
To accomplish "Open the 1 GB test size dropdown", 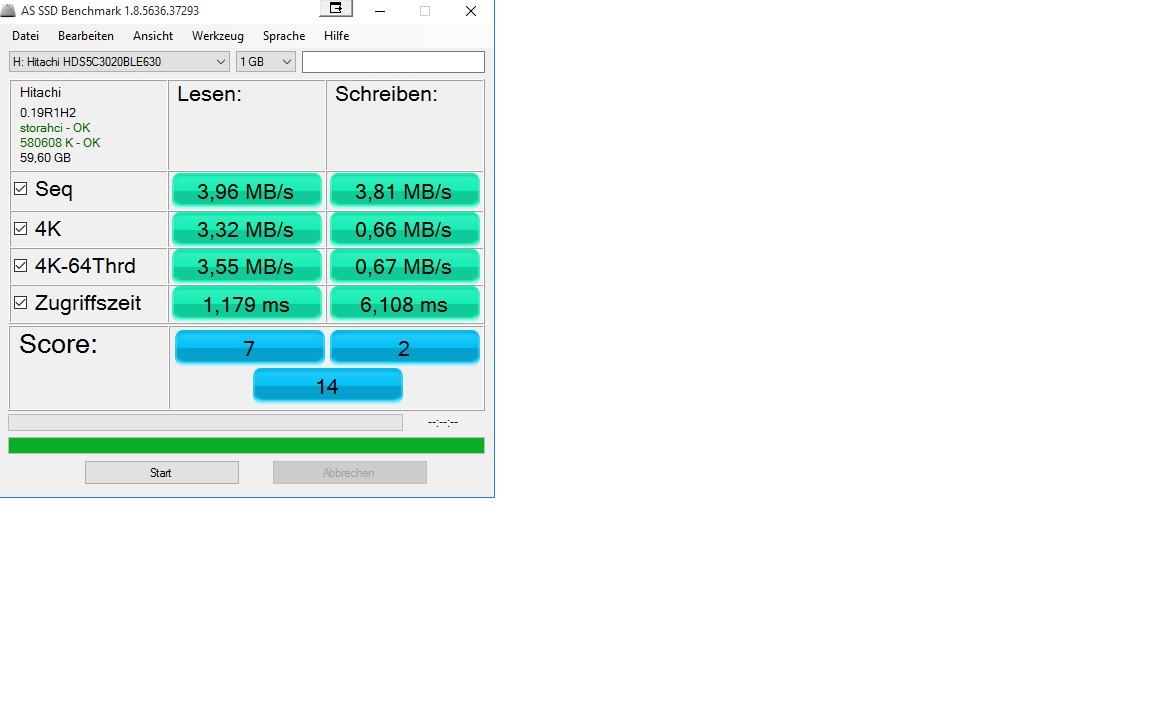I will (266, 62).
